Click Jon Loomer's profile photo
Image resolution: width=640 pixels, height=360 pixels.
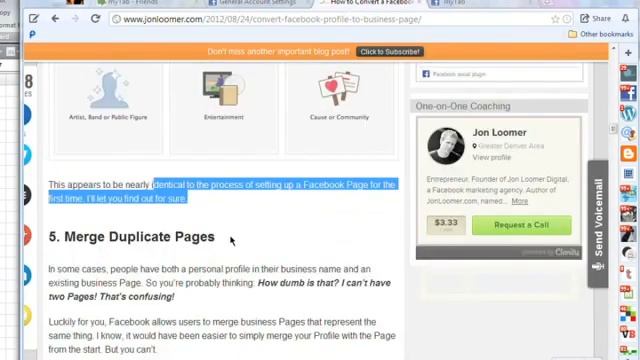point(446,146)
